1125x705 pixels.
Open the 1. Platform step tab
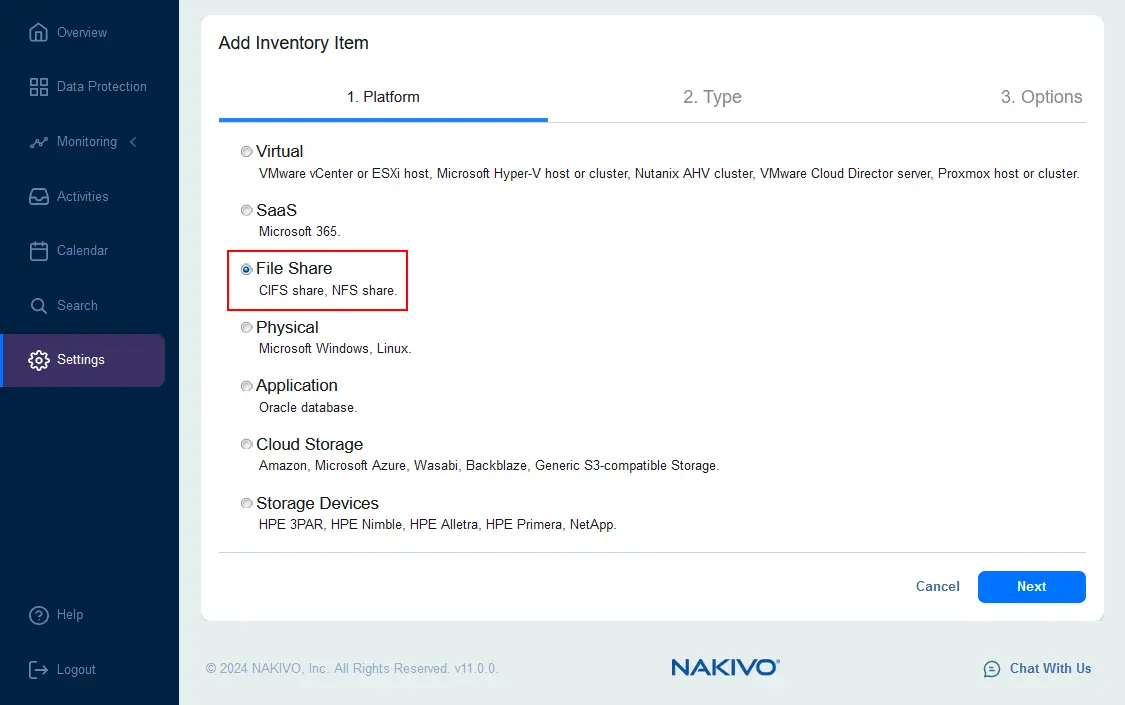point(383,97)
